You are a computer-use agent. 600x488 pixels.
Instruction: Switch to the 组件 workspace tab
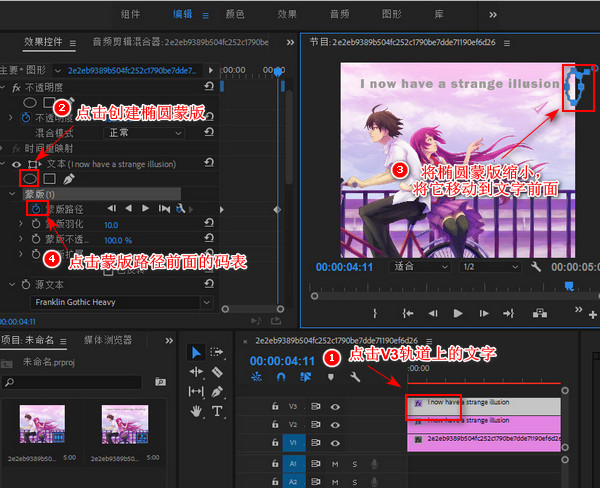coord(130,15)
